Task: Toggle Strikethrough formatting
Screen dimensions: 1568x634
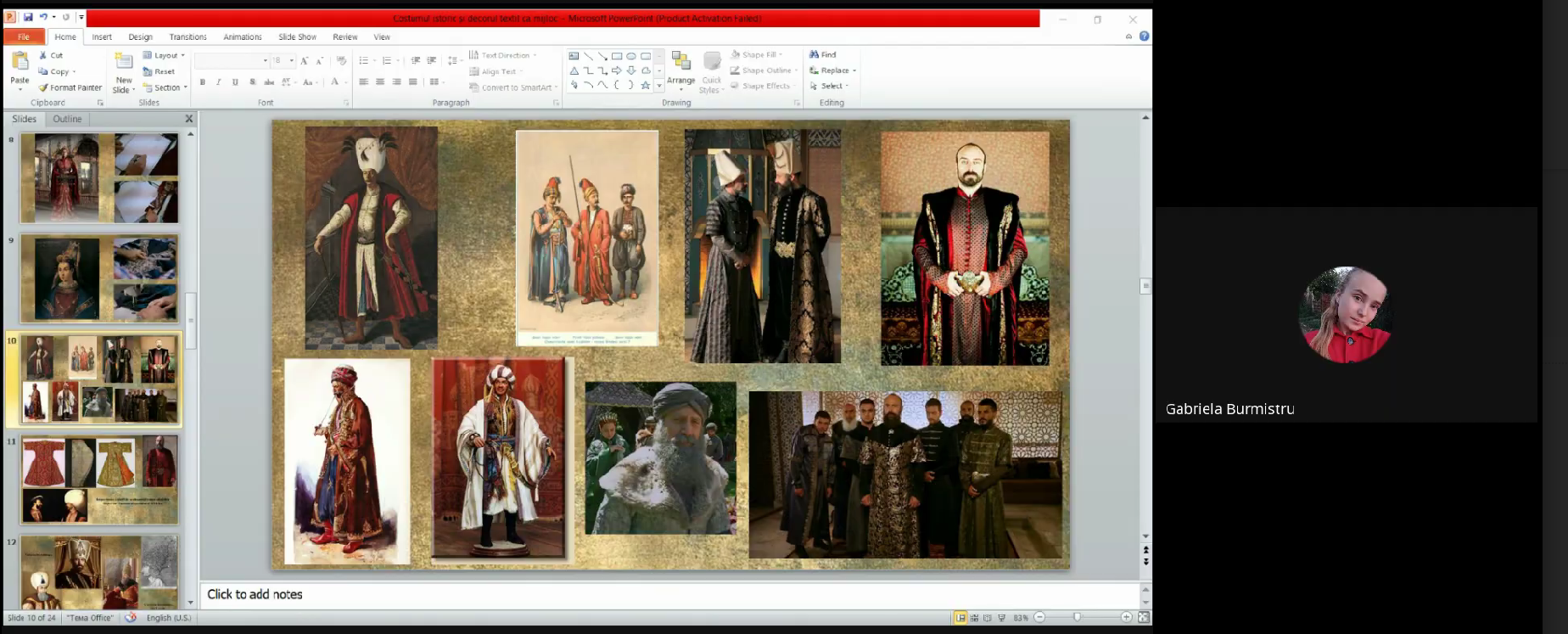Action: [x=269, y=81]
